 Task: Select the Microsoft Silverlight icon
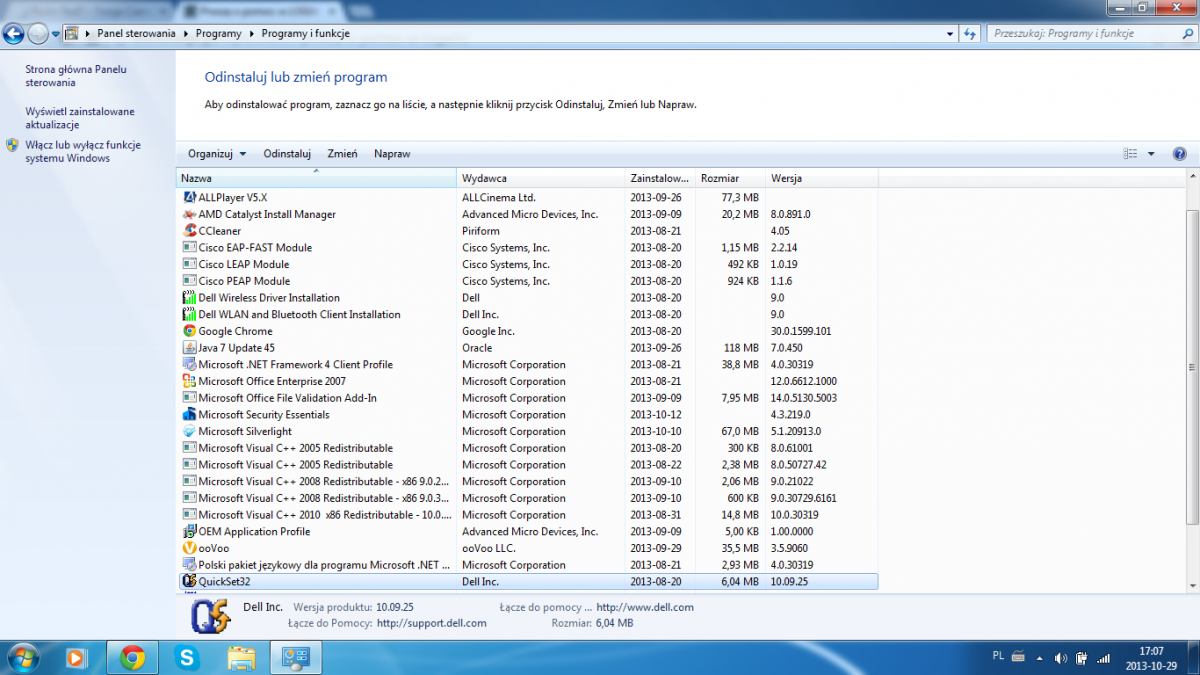point(190,432)
